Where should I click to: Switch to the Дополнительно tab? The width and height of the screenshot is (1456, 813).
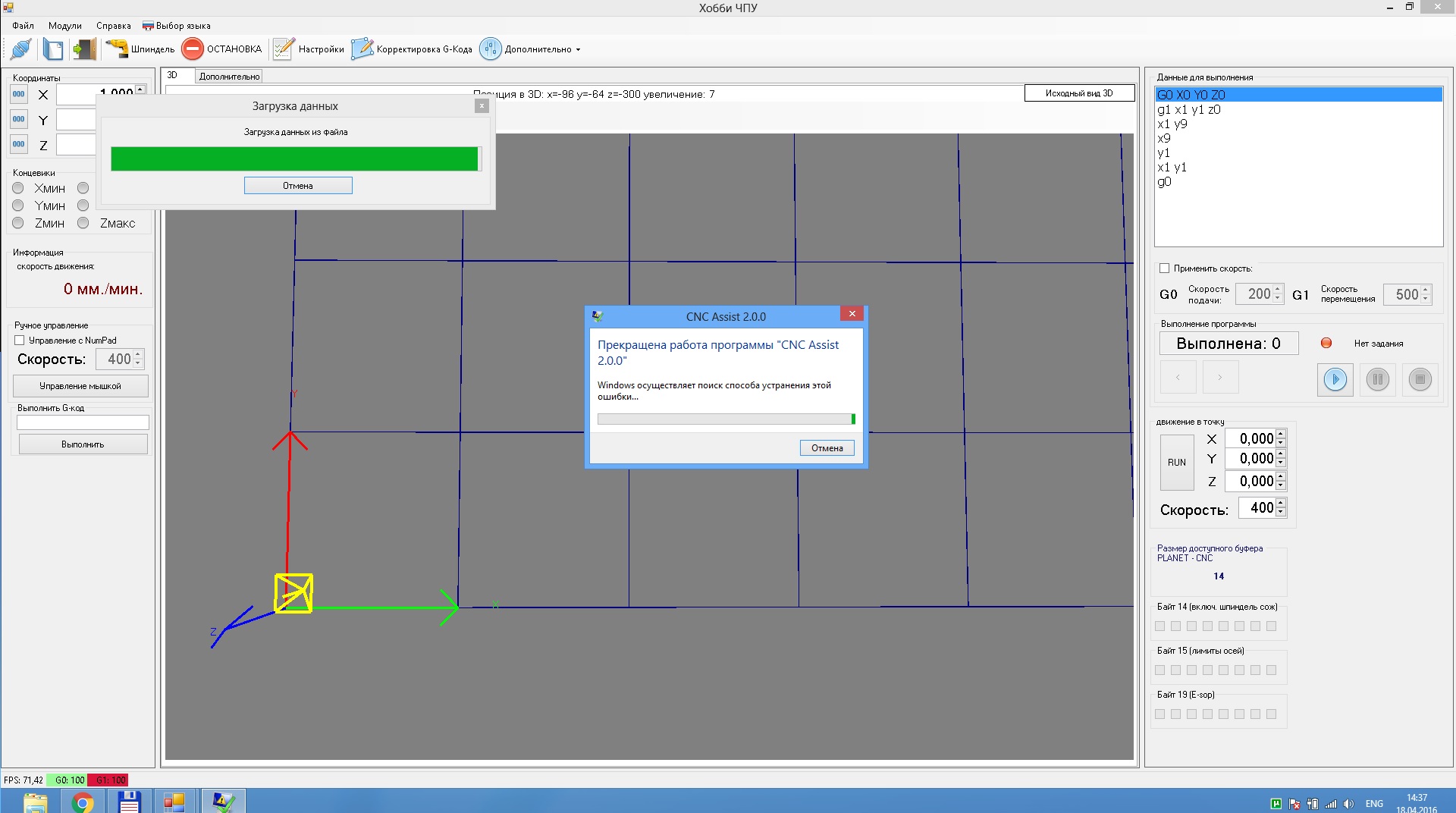229,77
